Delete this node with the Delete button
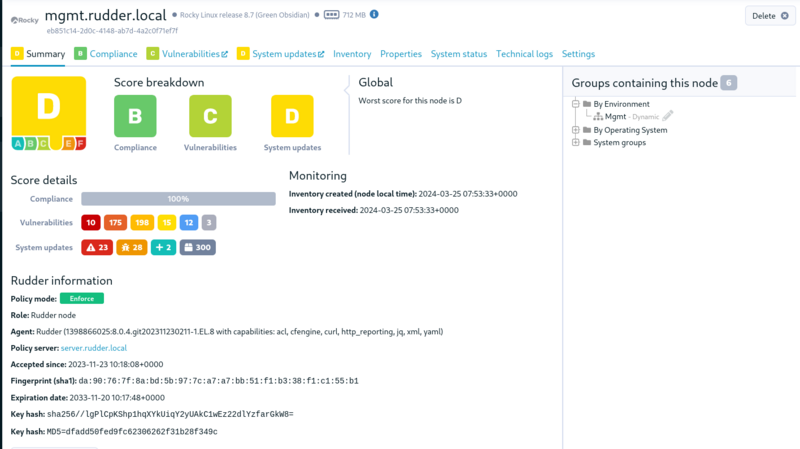The height and width of the screenshot is (449, 800). click(x=770, y=16)
